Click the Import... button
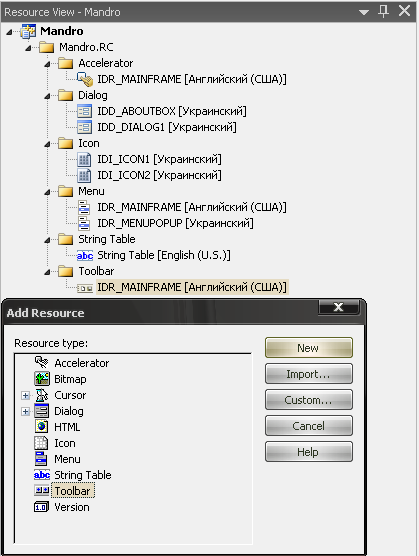Viewport: 419px width, 556px height. (309, 374)
